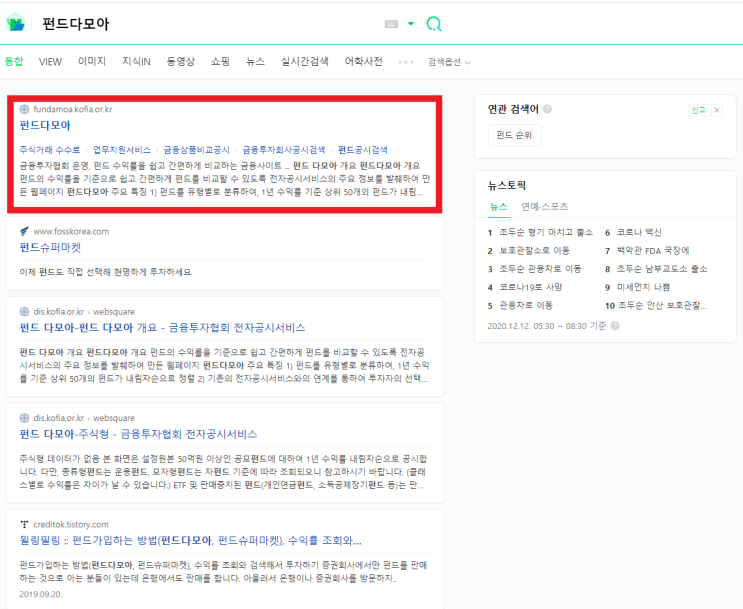Screen dimensions: 743x609
Task: Open the 펀드공시검색 sublink
Action: [x=362, y=150]
